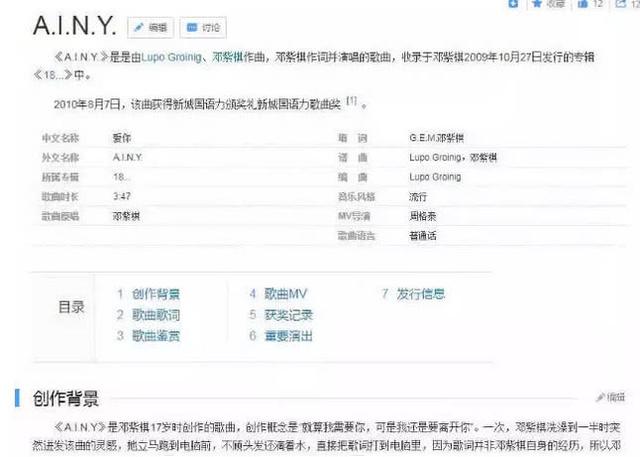Click the 所属专辑 label
This screenshot has width=640, height=457.
coord(60,177)
